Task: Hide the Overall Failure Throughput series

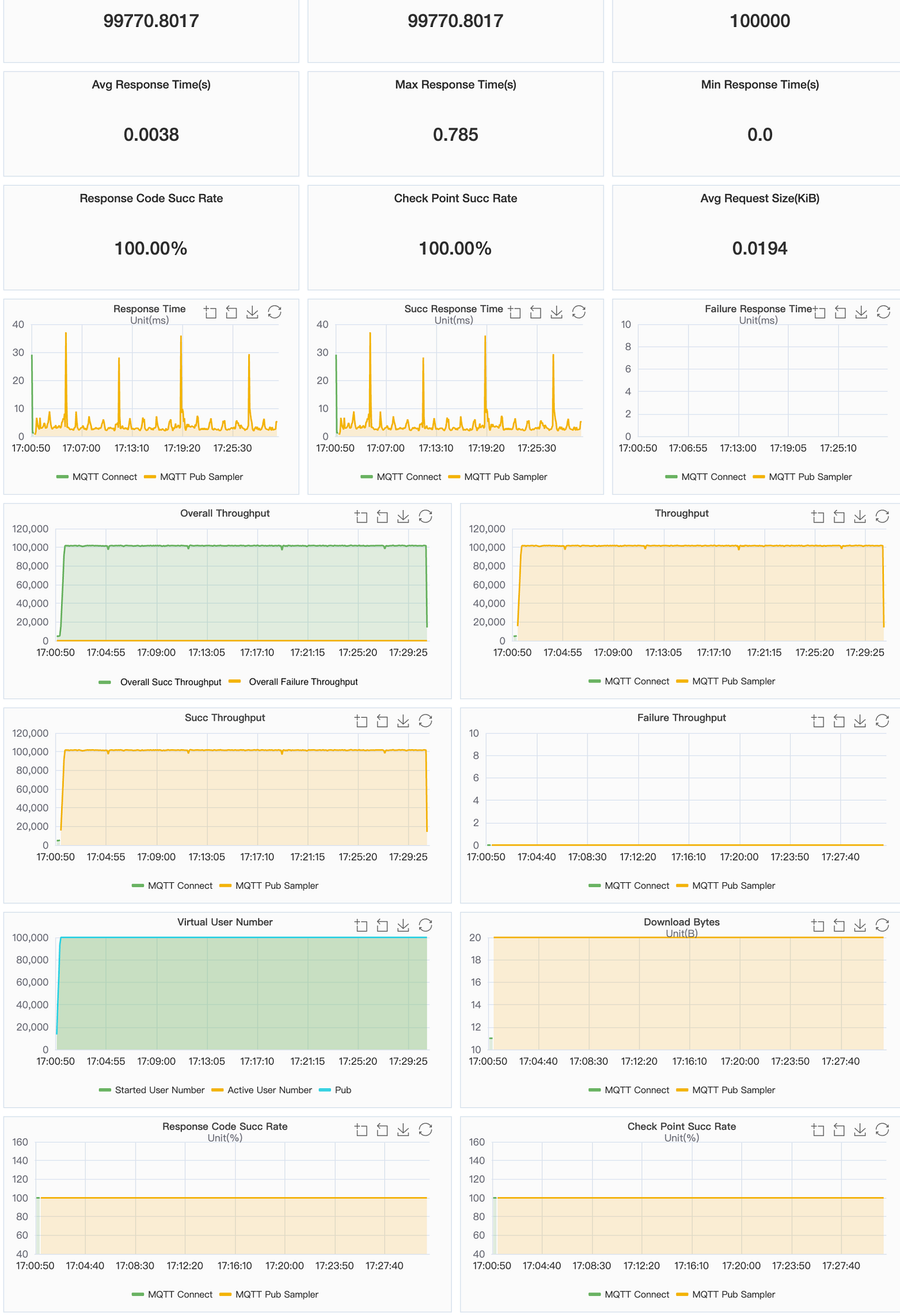Action: [293, 682]
